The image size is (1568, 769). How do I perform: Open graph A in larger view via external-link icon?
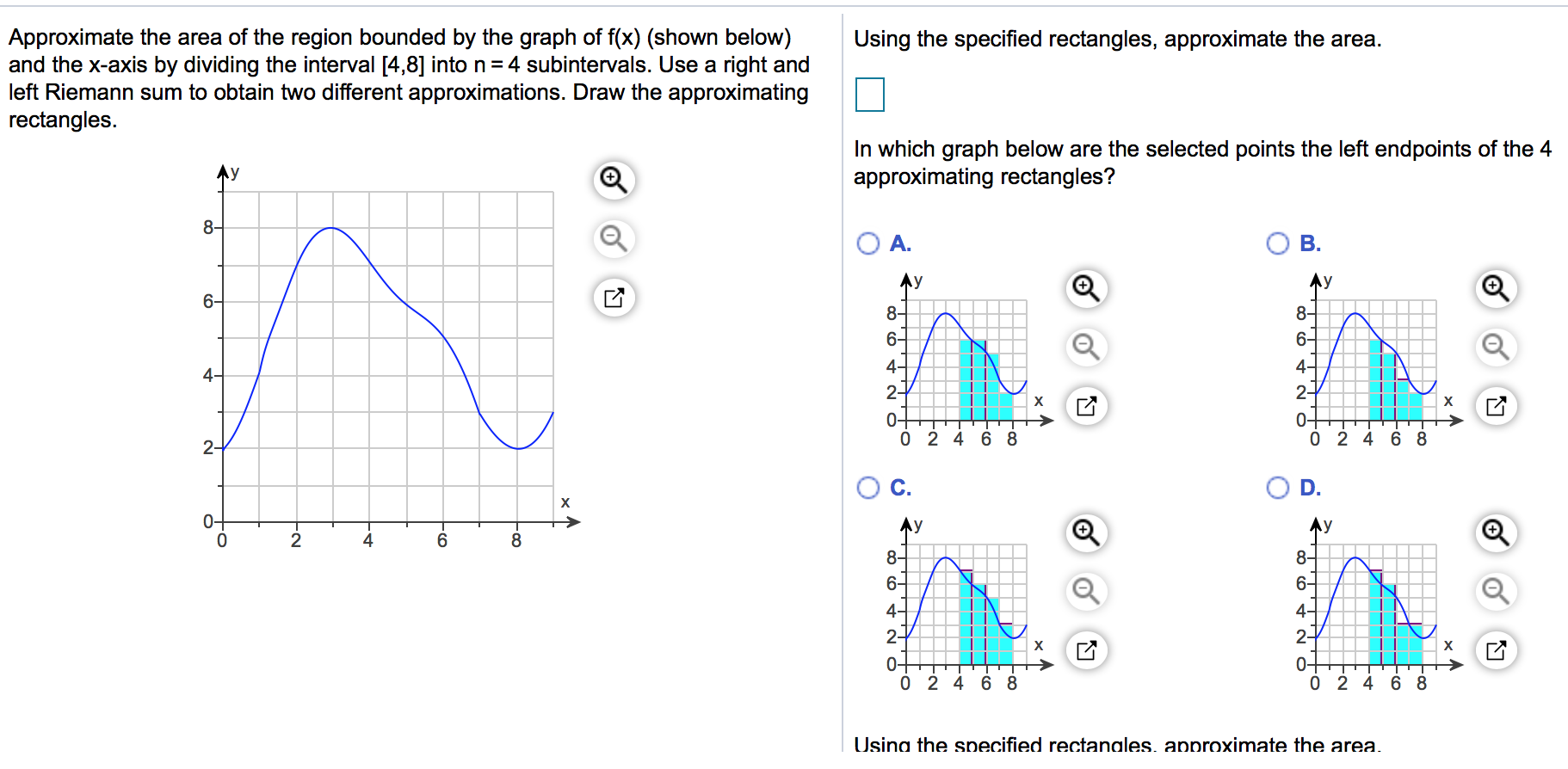click(x=1087, y=404)
